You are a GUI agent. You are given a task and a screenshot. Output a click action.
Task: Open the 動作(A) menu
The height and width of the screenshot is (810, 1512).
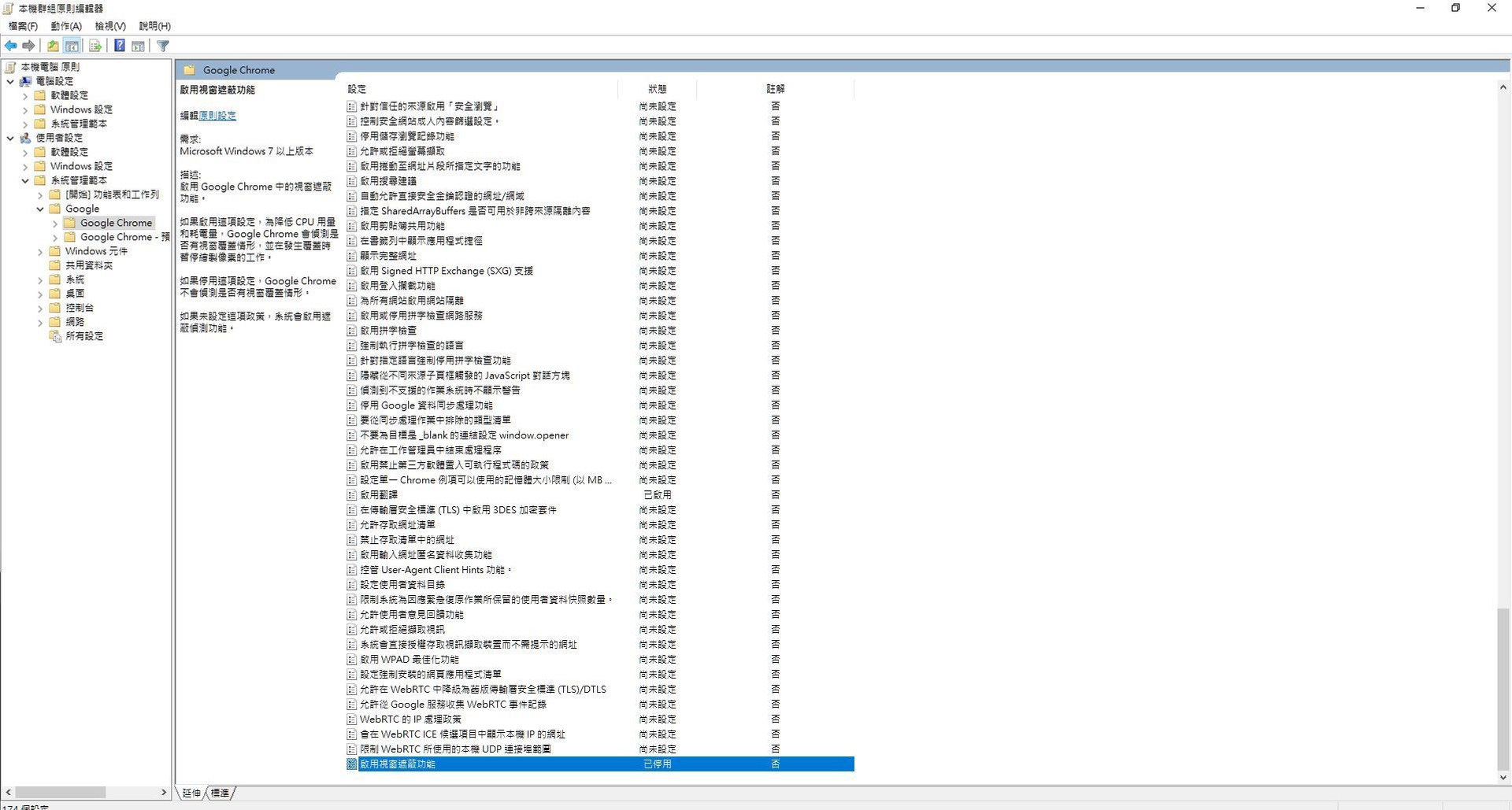65,26
